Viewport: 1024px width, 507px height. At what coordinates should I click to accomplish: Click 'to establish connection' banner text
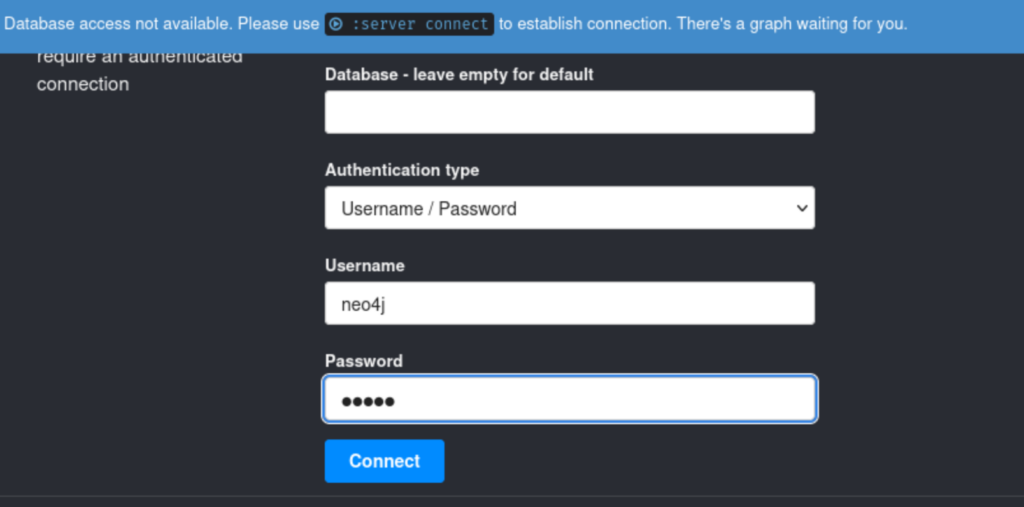pos(585,24)
